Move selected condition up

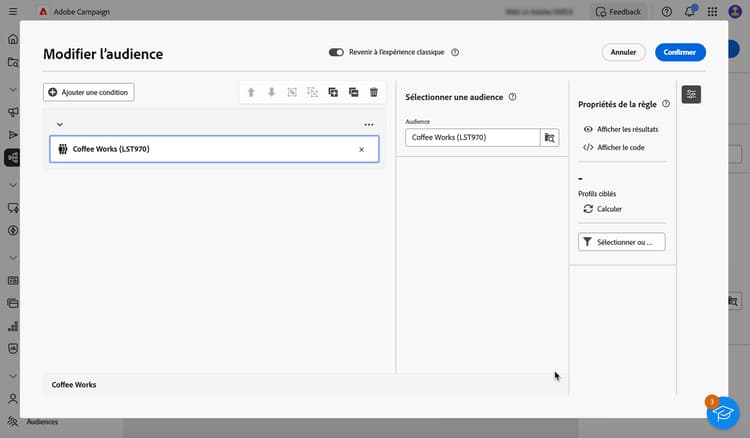pos(251,92)
